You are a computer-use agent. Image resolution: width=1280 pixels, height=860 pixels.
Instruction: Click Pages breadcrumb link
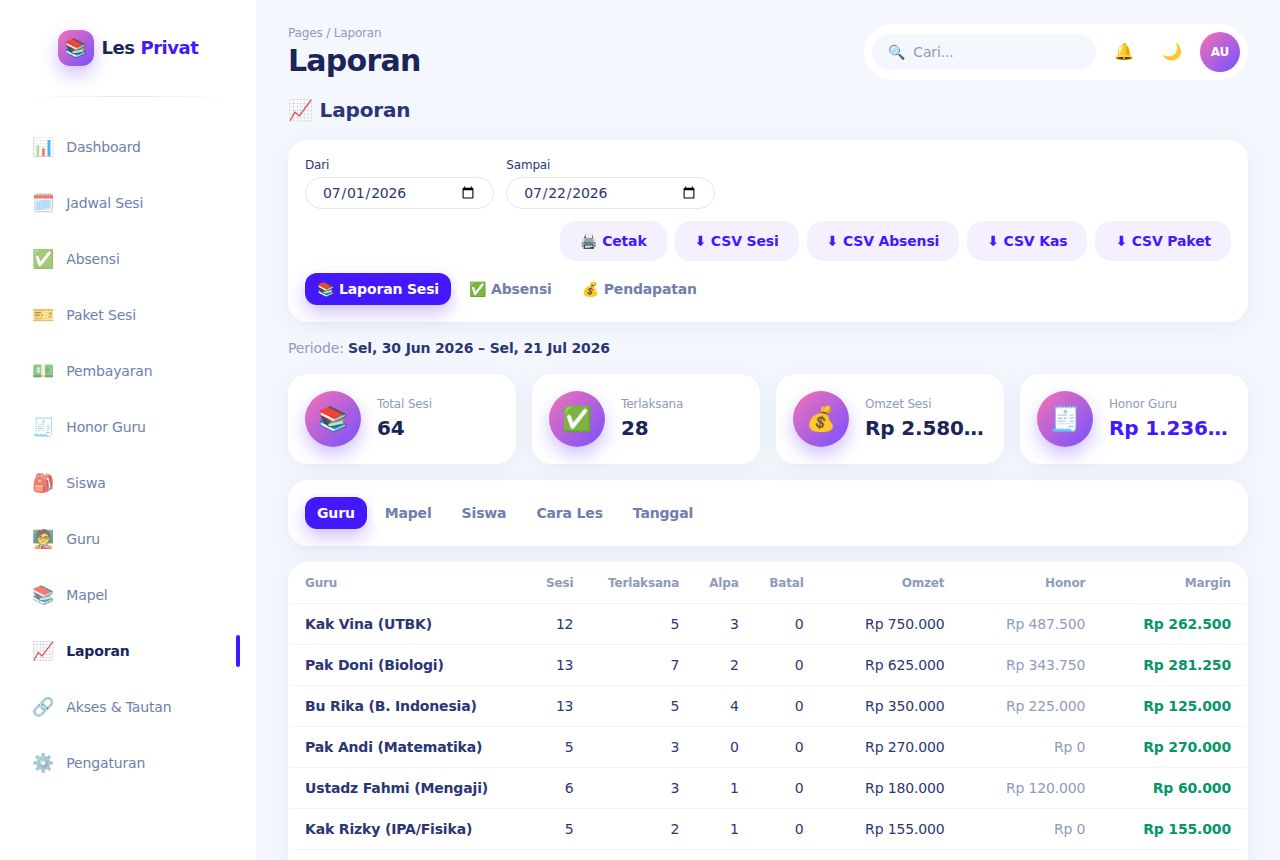click(x=305, y=33)
